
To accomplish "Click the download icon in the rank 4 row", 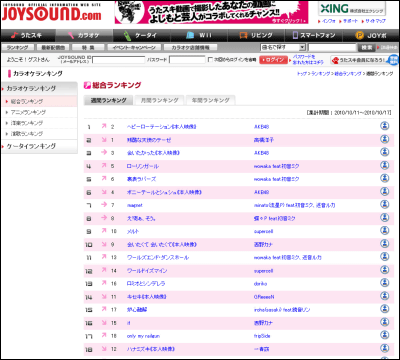I will [x=385, y=165].
